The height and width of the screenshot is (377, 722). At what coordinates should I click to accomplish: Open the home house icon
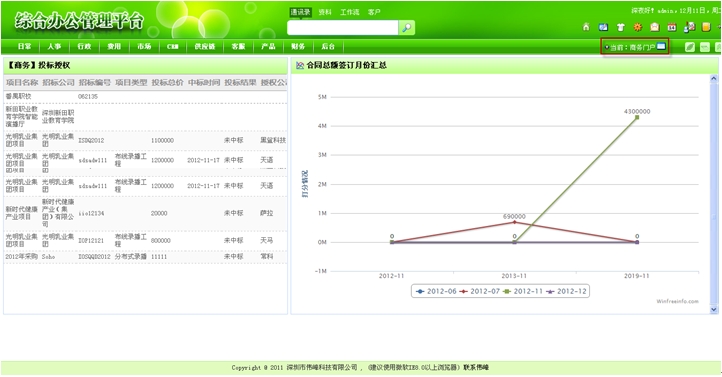pyautogui.click(x=586, y=27)
